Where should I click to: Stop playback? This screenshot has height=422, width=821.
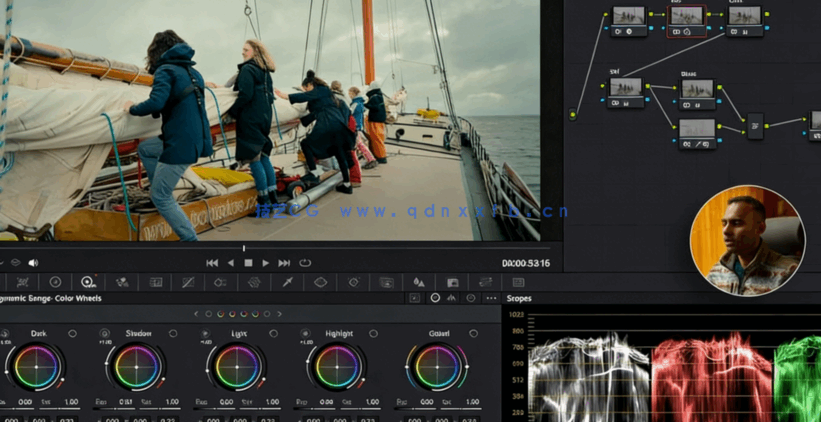point(248,263)
